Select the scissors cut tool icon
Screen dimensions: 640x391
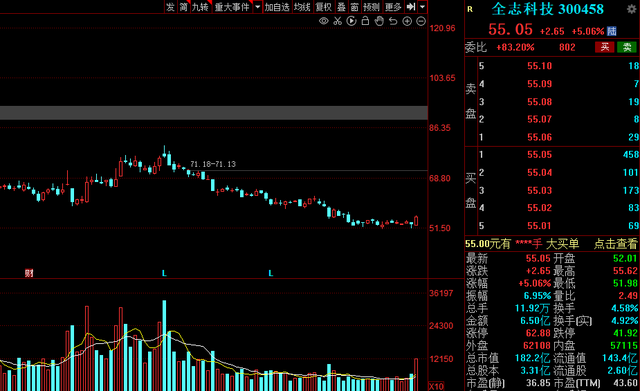[x=338, y=21]
